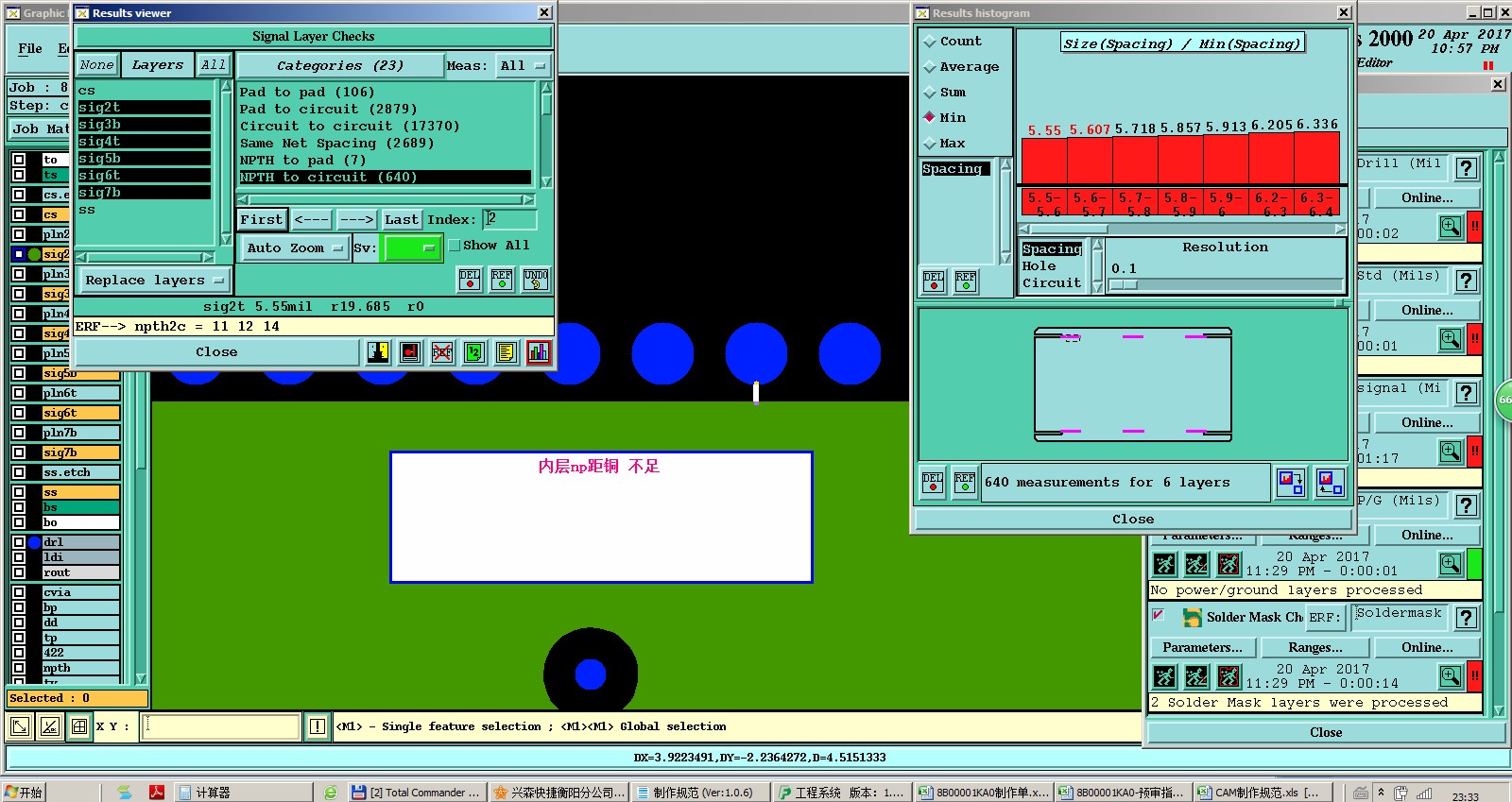Open the histogram chart icon in Results viewer
The image size is (1512, 802).
tap(539, 352)
